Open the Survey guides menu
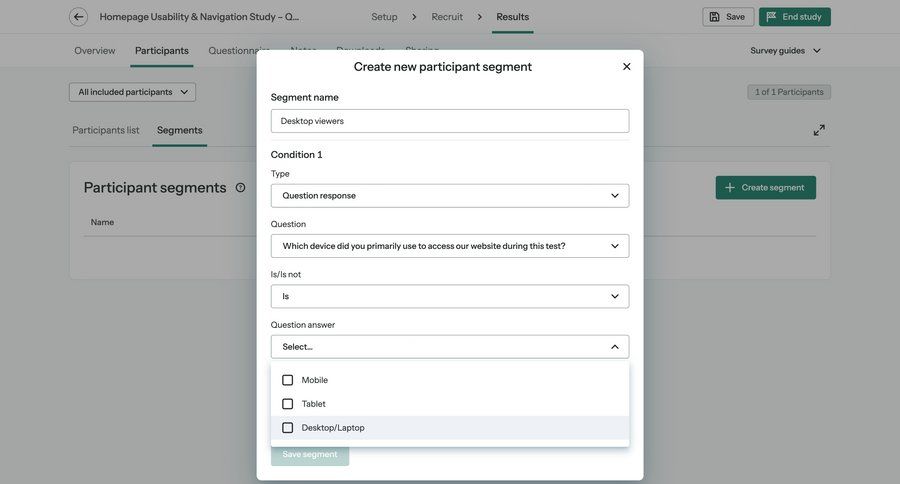The image size is (900, 484). pos(786,51)
